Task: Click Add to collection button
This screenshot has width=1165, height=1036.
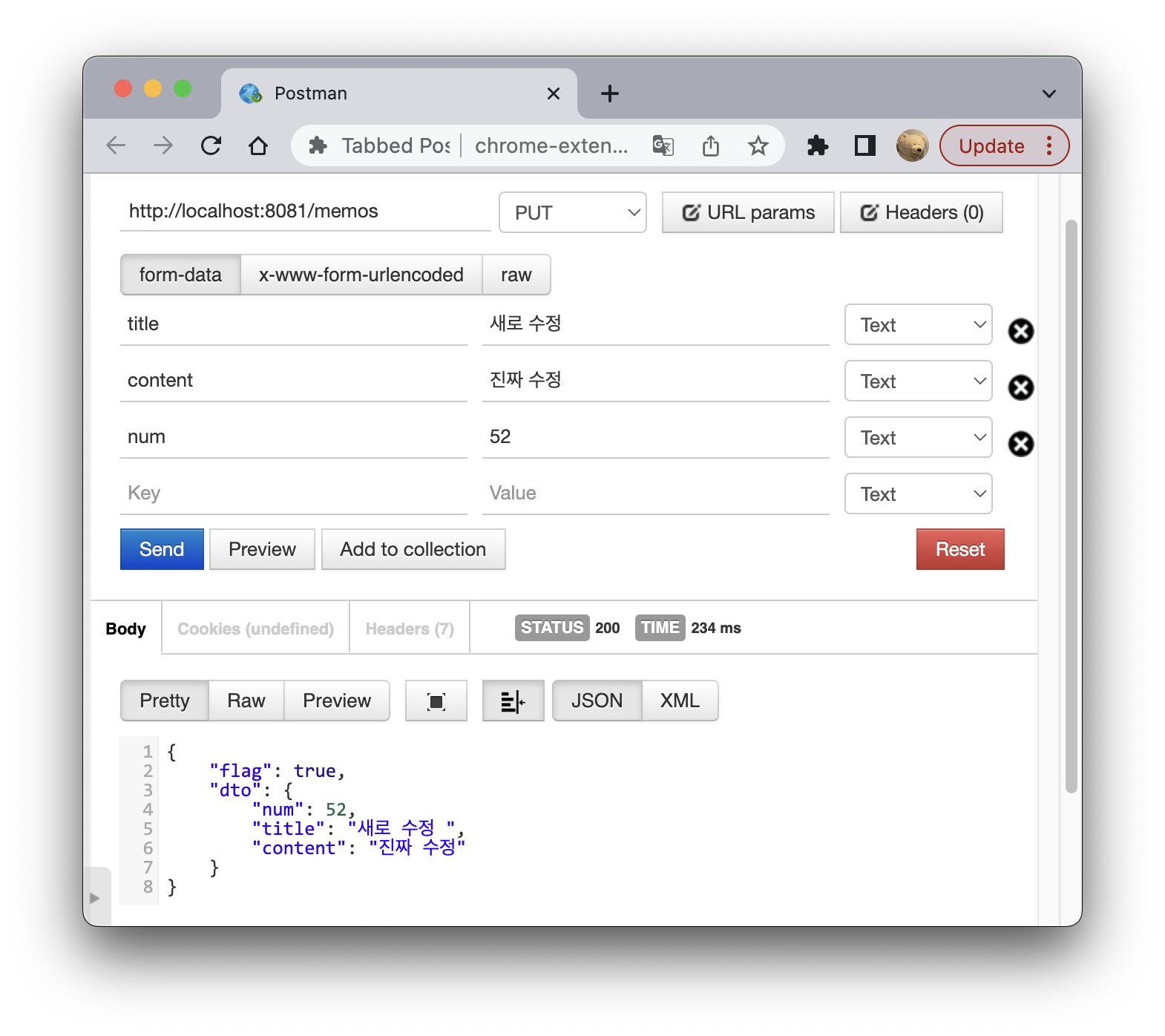Action: [413, 549]
